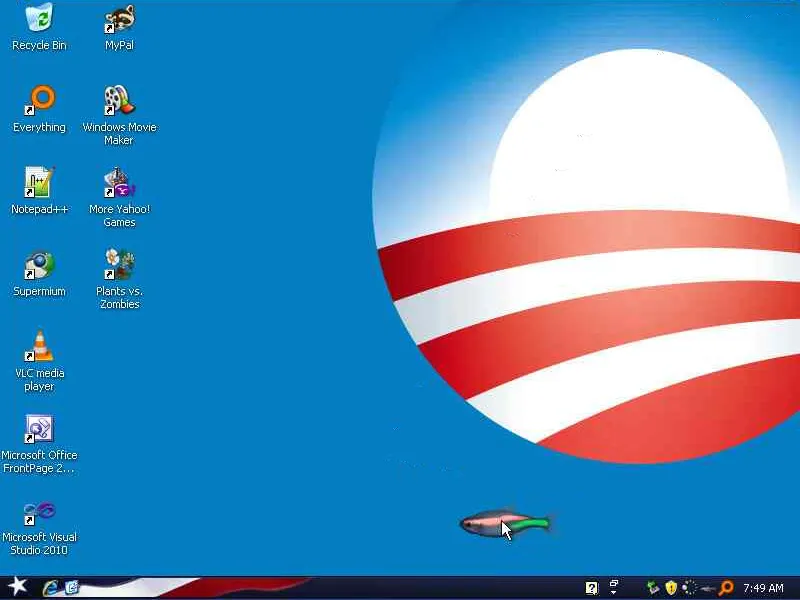Open the VLC media player shortcut
Viewport: 800px width, 600px height.
point(39,361)
